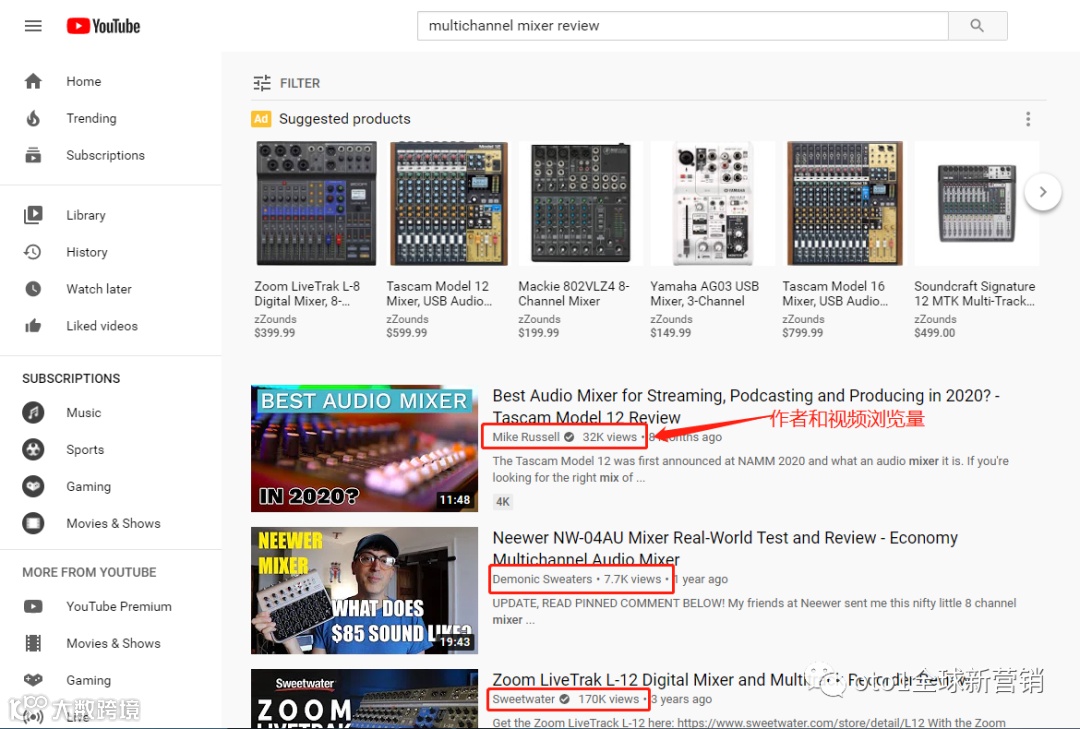
Task: Click Mike Russell's verified checkmark badge
Action: tap(569, 437)
